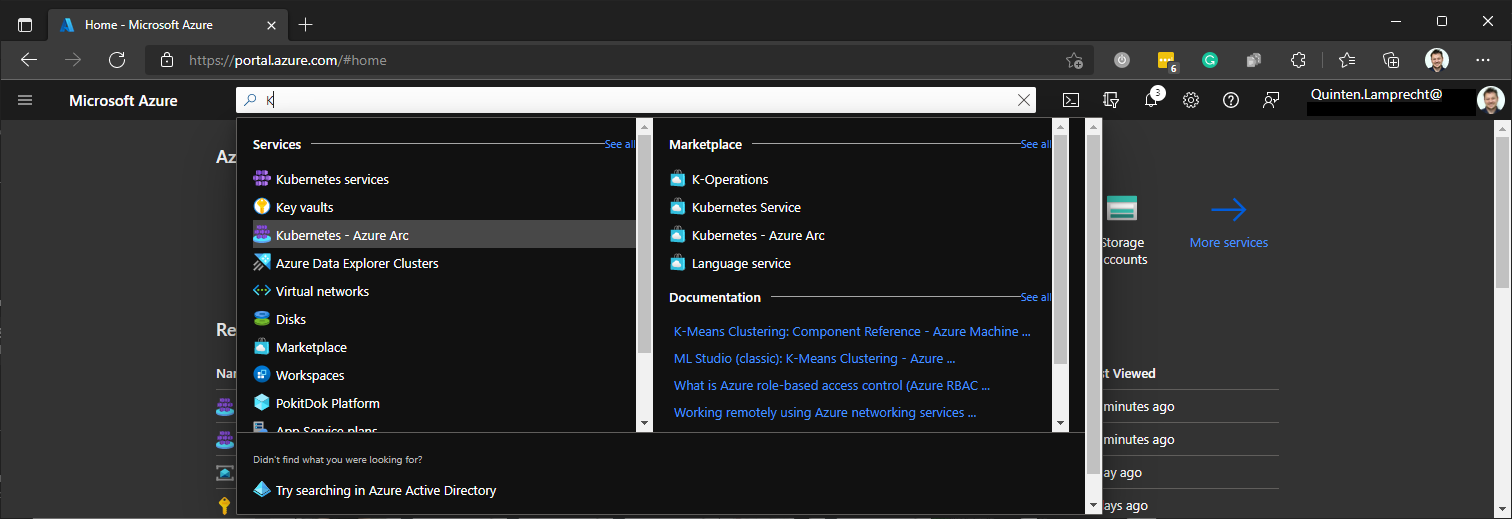1512x519 pixels.
Task: Open What is Azure role-based access control doc
Action: pyautogui.click(x=832, y=385)
